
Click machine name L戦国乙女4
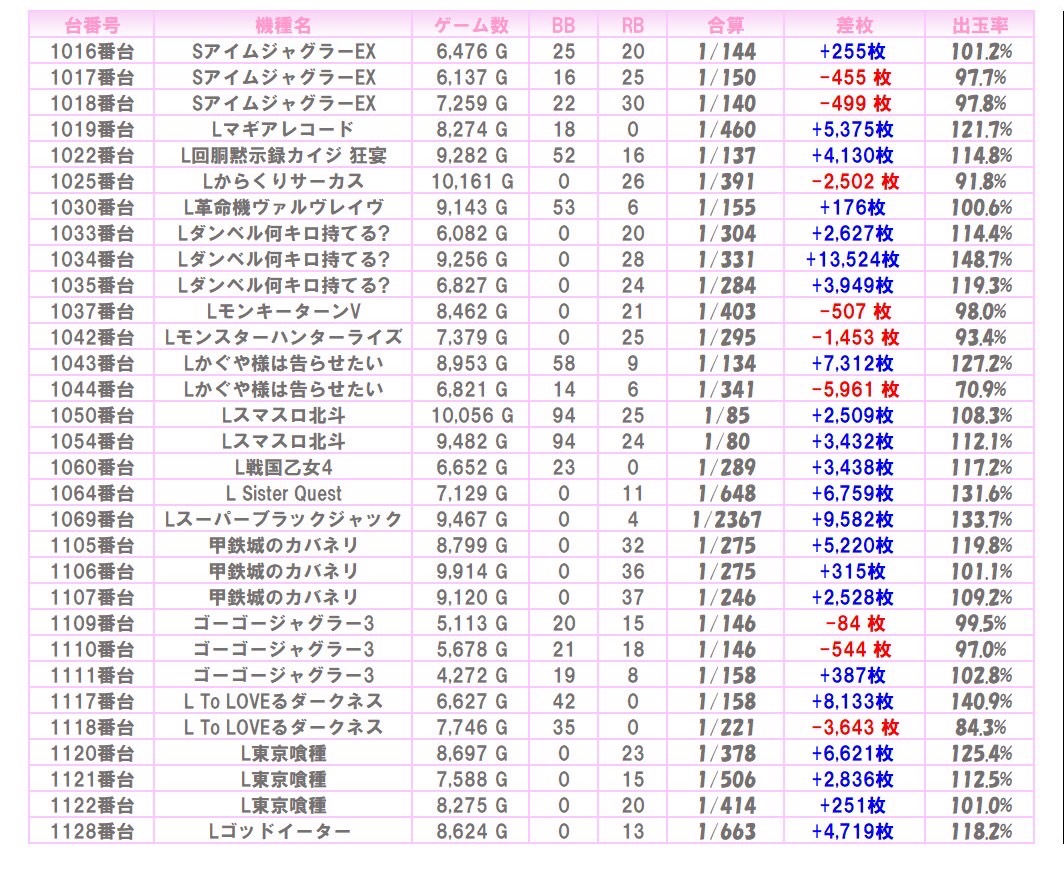[x=283, y=468]
